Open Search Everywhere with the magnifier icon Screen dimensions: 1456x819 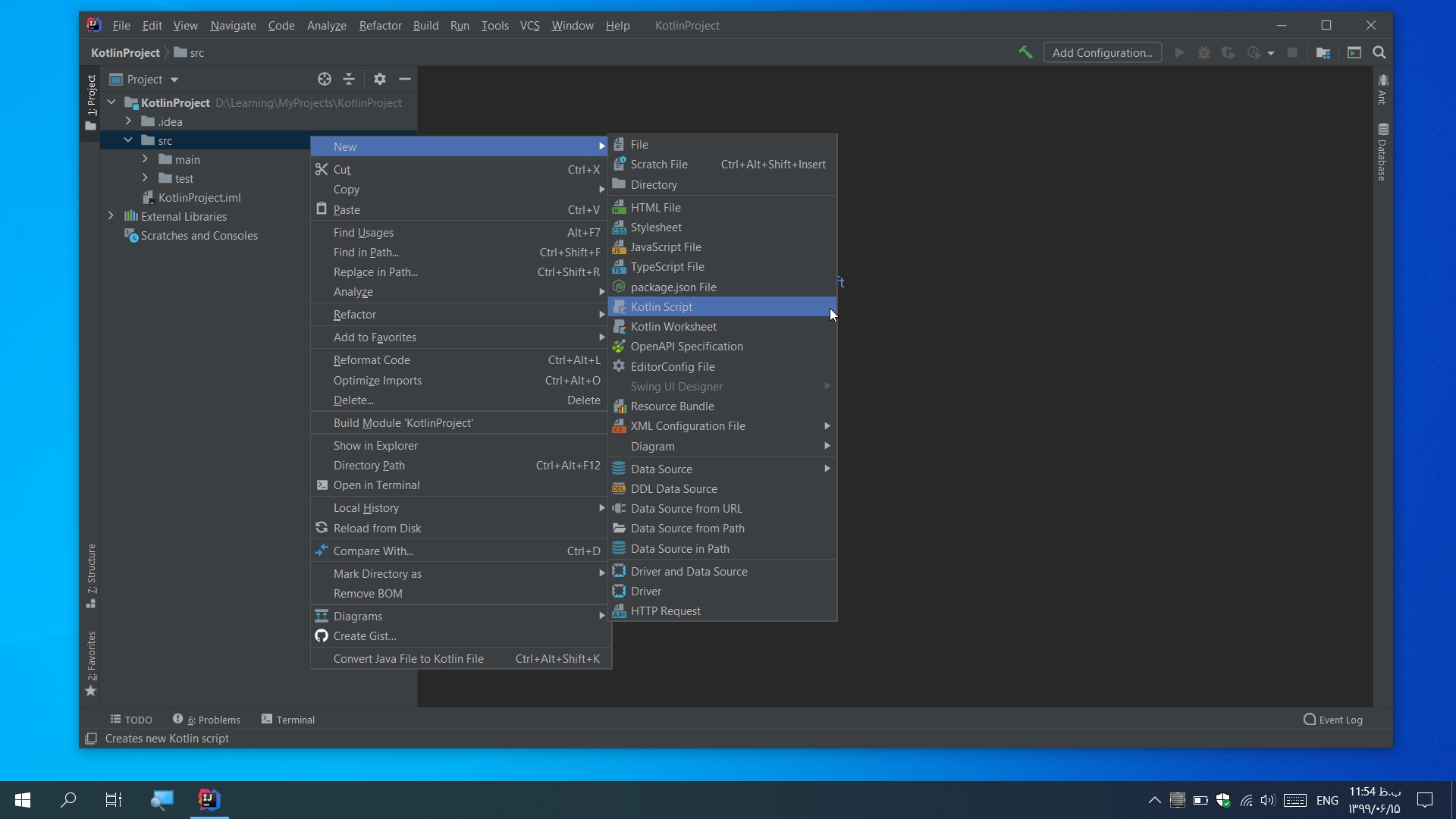[x=1379, y=52]
